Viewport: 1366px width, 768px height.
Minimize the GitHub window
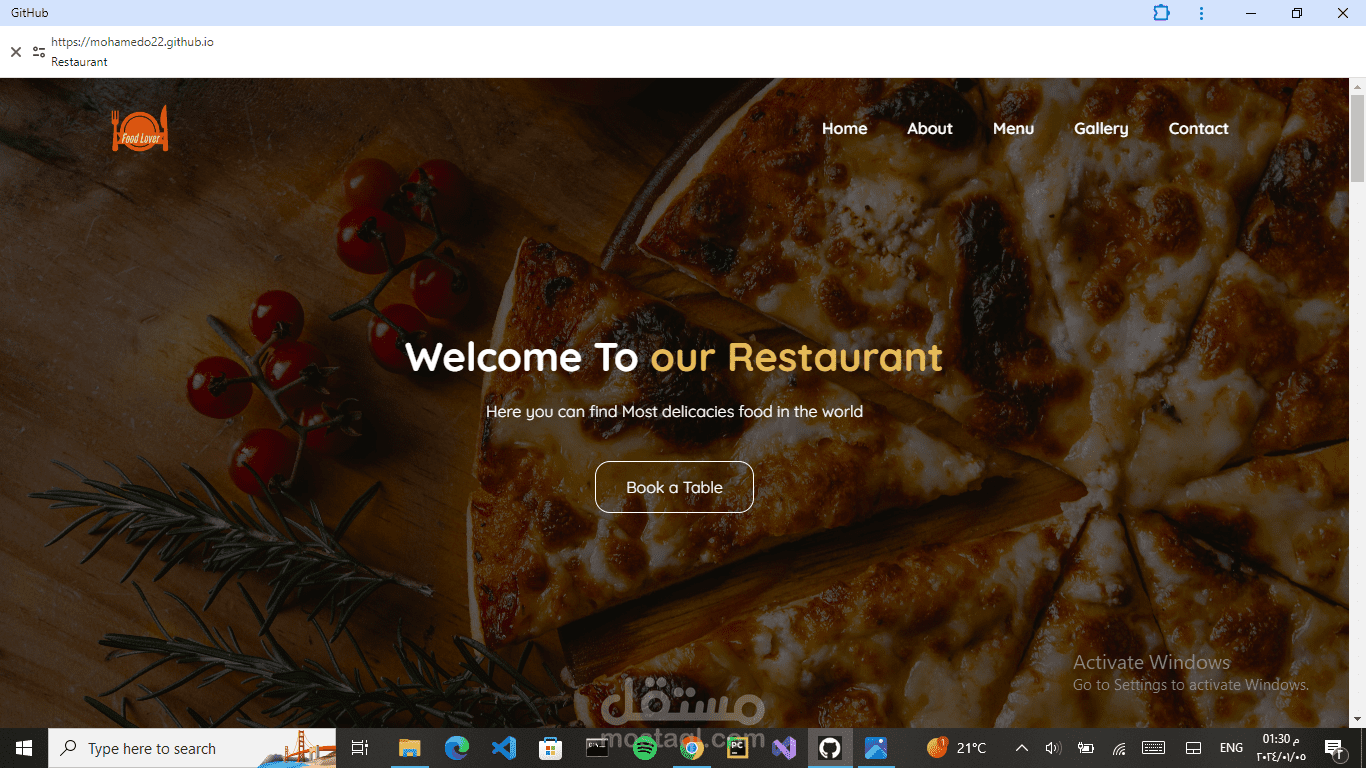(1251, 13)
